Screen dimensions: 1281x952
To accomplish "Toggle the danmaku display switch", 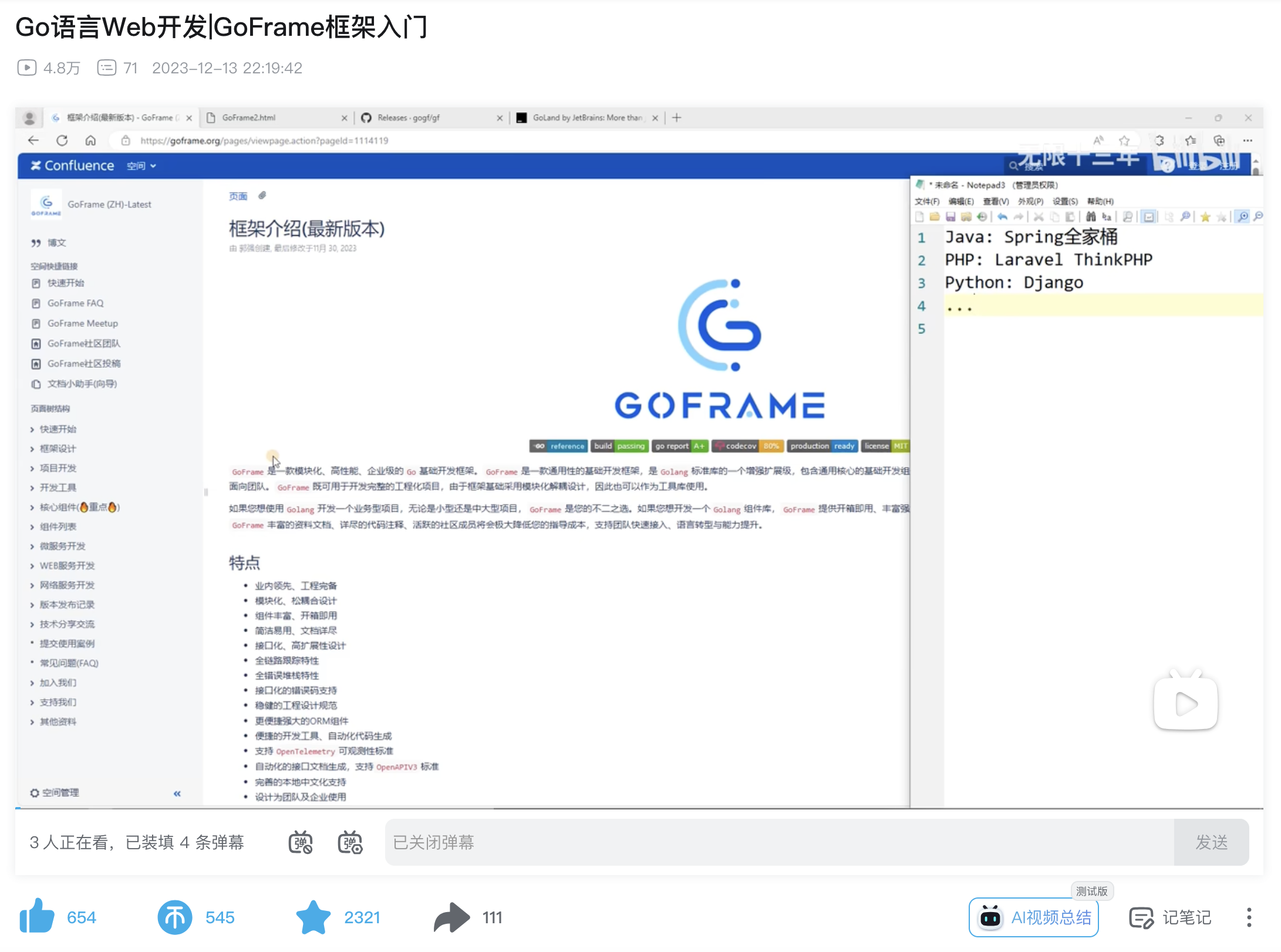I will coord(301,843).
